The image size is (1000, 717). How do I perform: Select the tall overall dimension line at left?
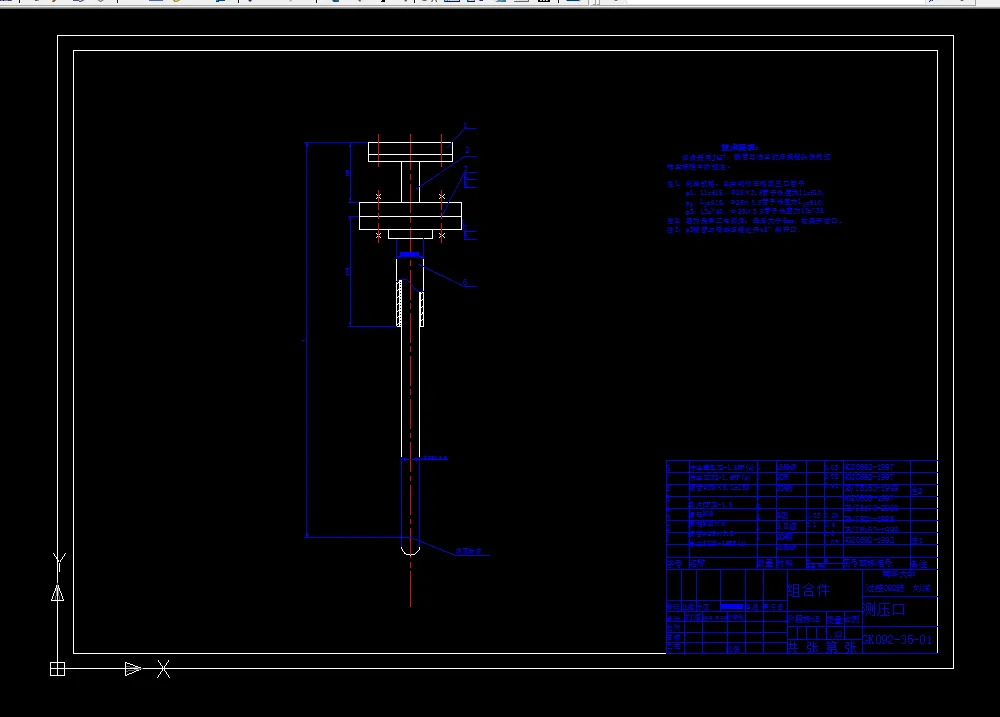click(x=307, y=339)
